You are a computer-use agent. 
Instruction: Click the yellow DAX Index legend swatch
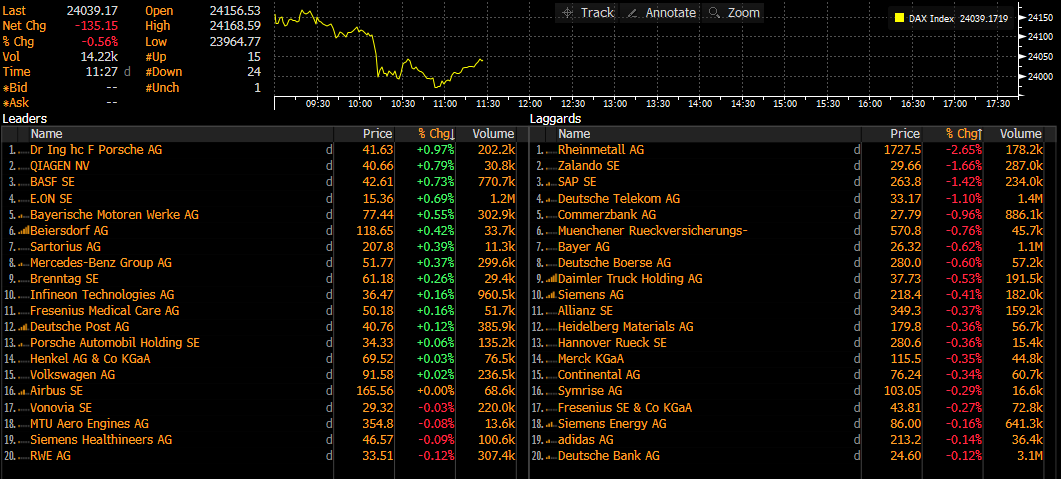[x=899, y=19]
